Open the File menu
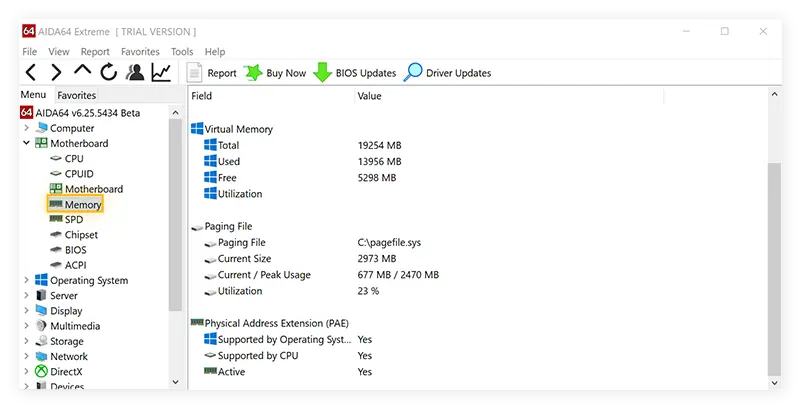The height and width of the screenshot is (409, 800). (x=30, y=52)
